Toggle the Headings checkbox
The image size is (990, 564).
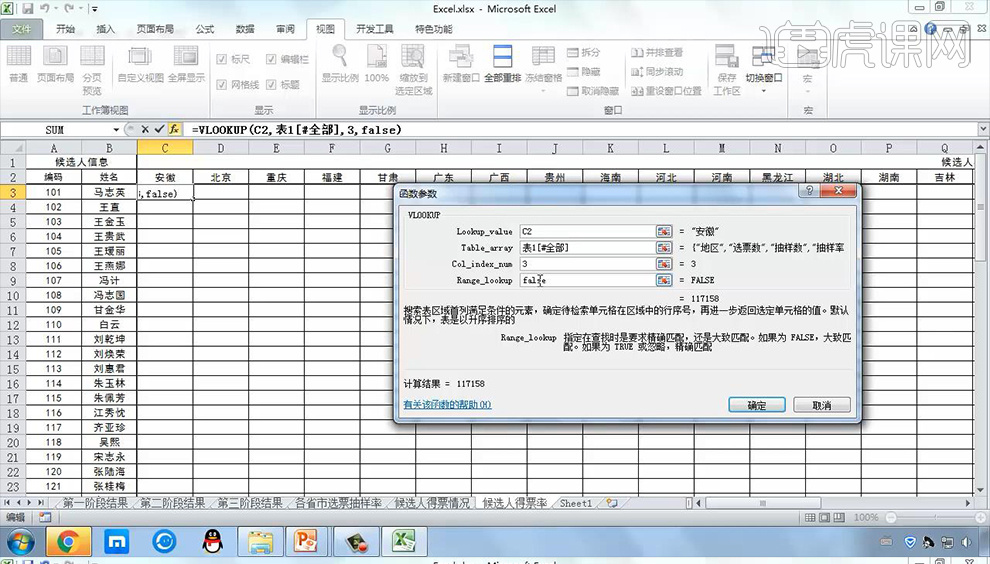pos(271,84)
